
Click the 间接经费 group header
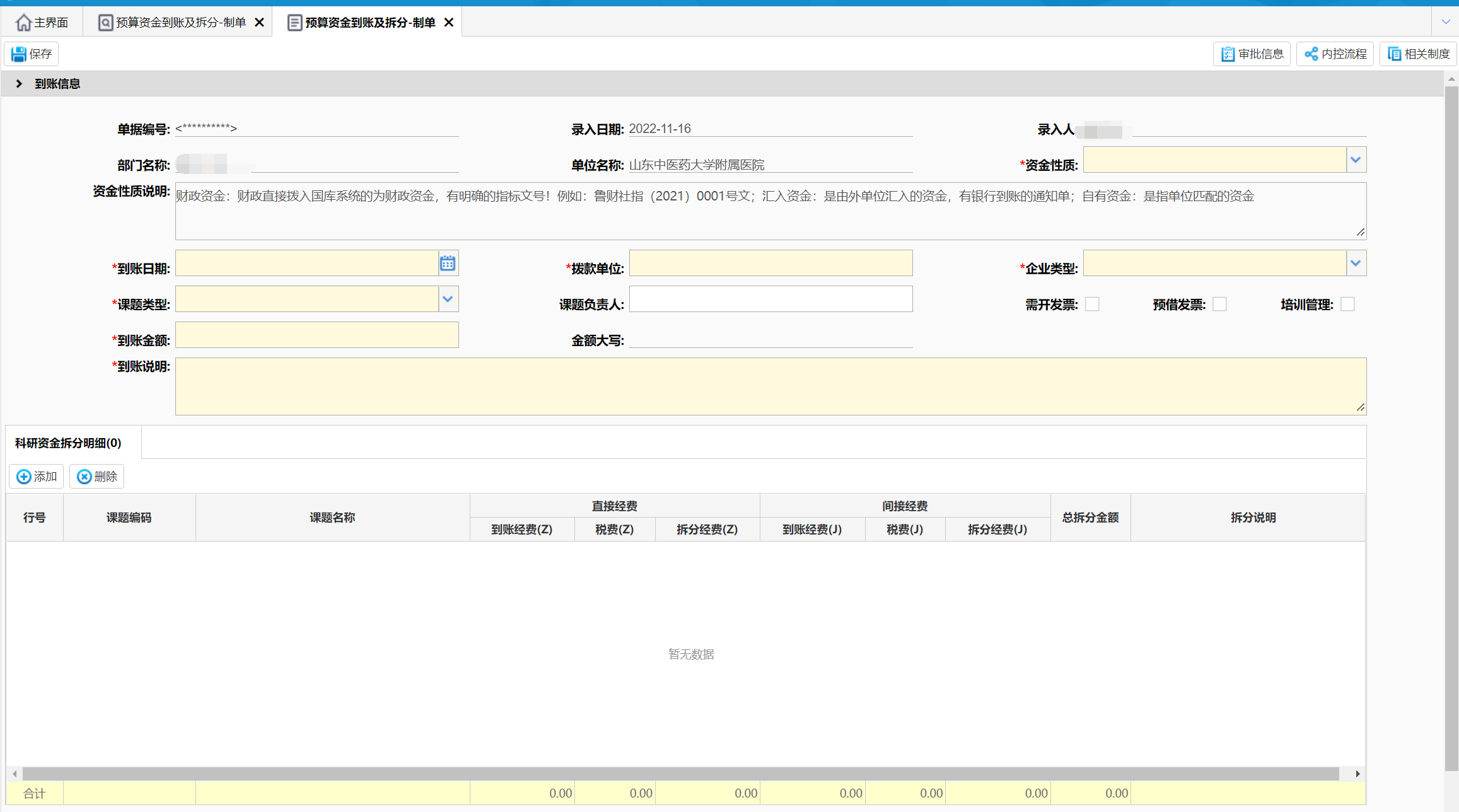click(x=905, y=506)
